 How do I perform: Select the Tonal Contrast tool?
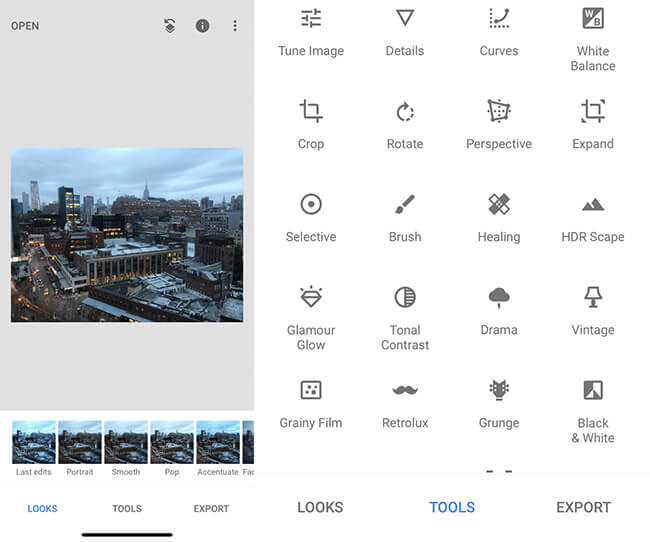(x=405, y=318)
